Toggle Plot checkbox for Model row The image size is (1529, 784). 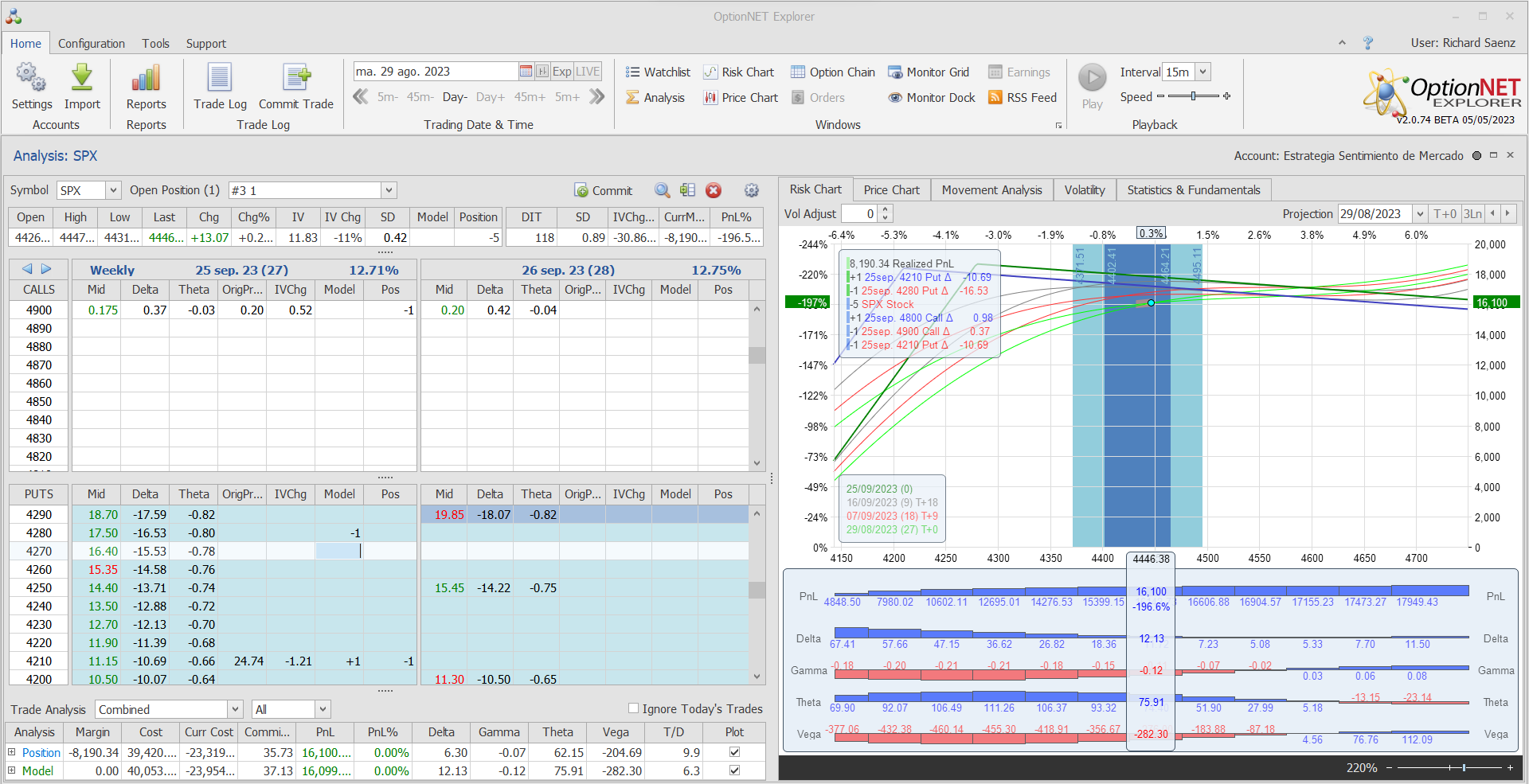[734, 770]
